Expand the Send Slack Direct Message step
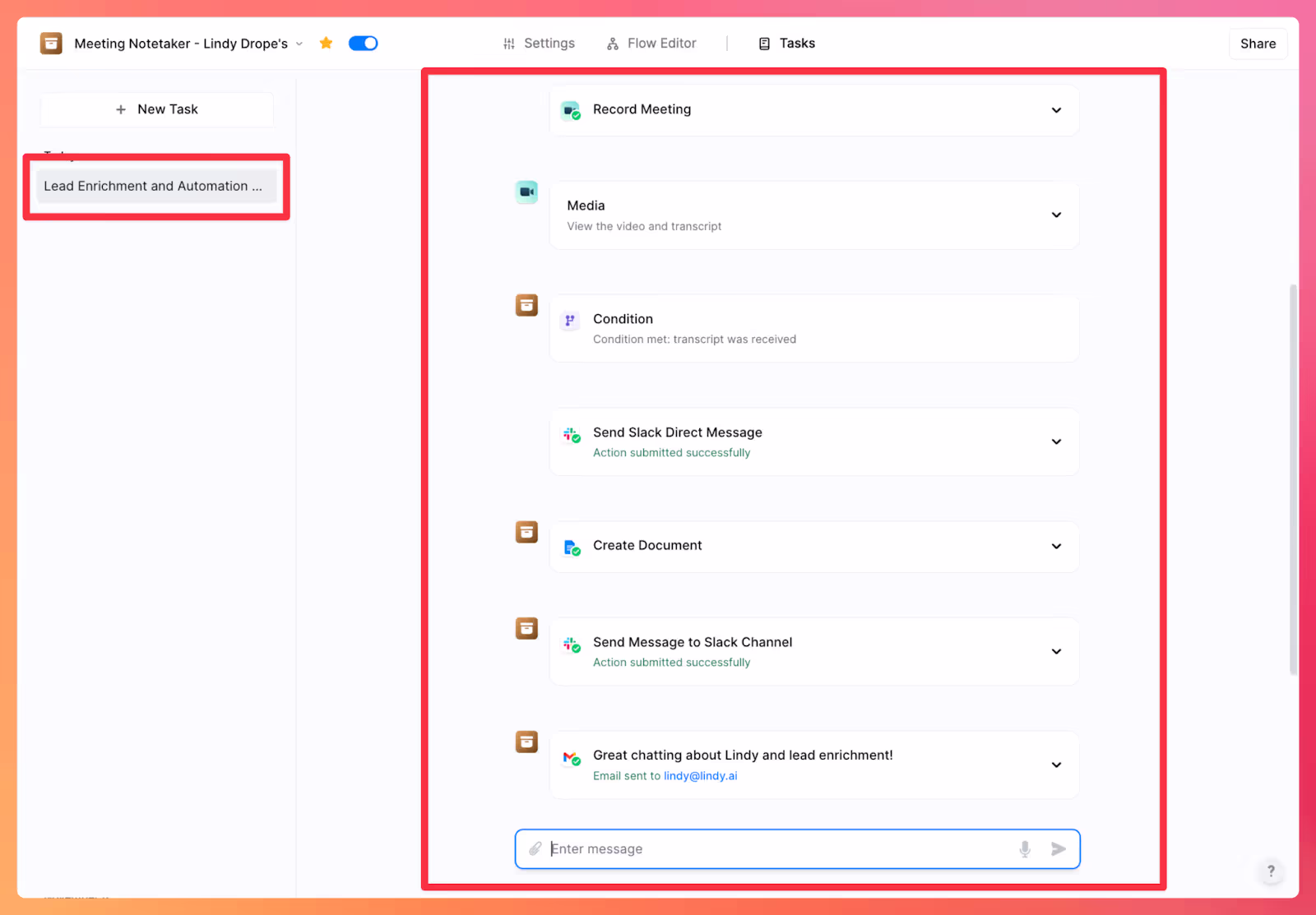1316x915 pixels. pyautogui.click(x=1056, y=442)
